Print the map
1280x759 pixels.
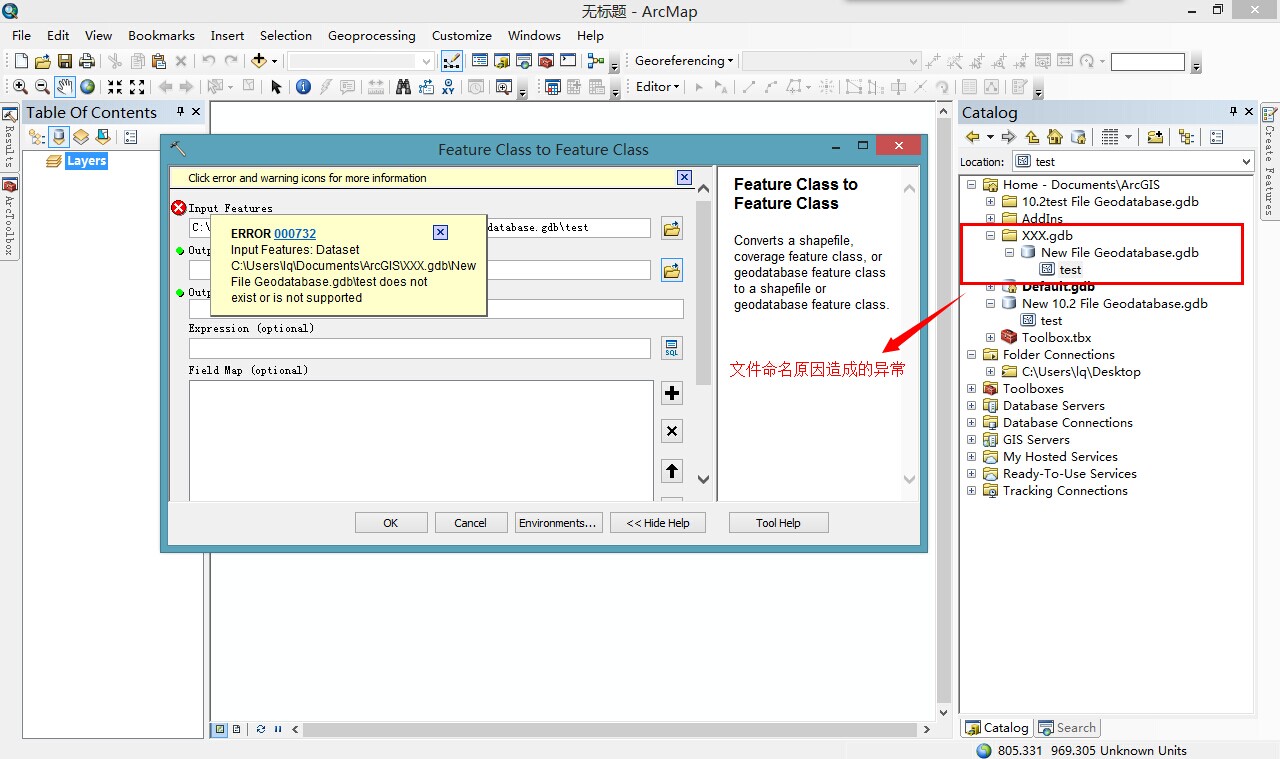[x=87, y=61]
